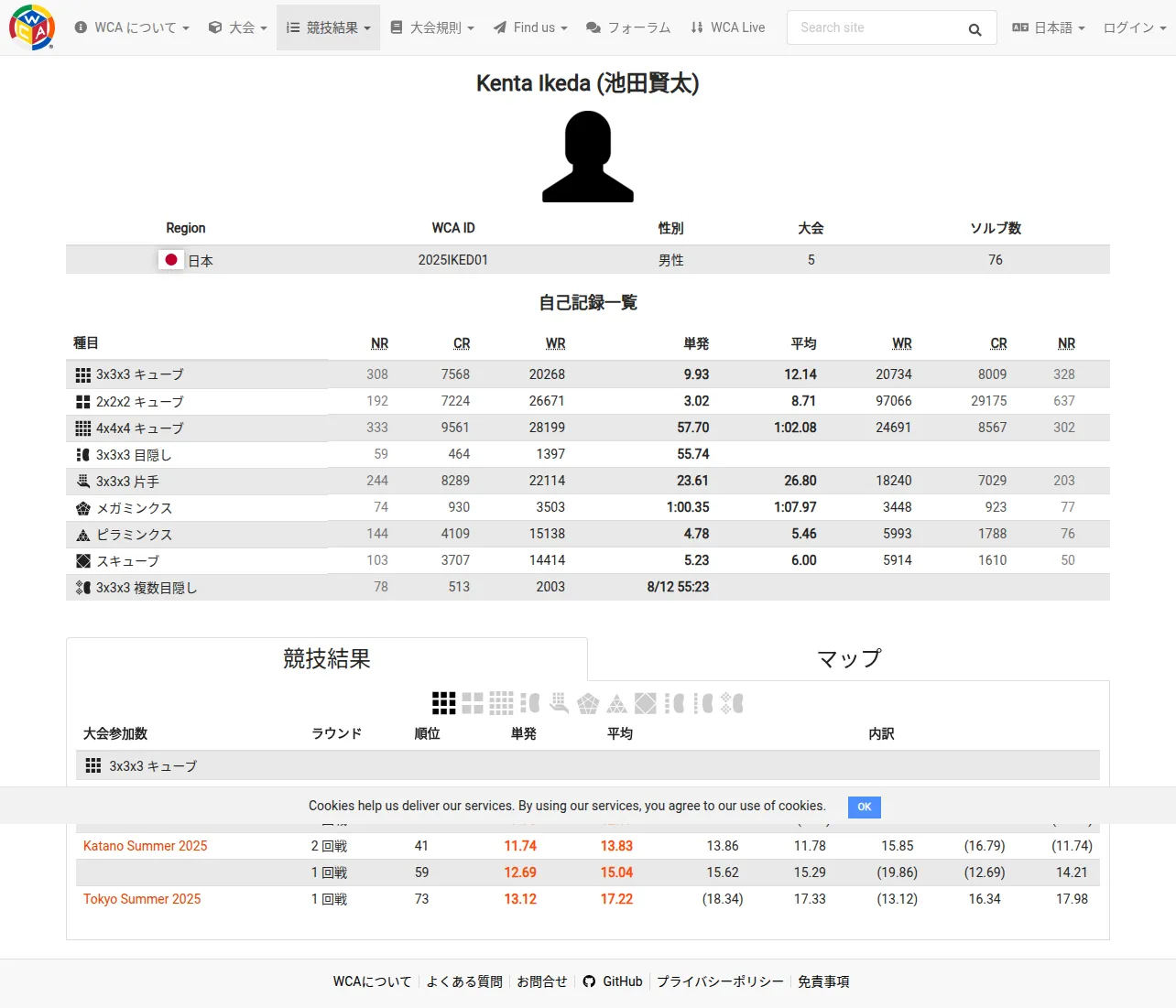Screen dimensions: 1176x1008
Task: Click the 3x3x3 複数目隠し icon in records table
Action: pos(83,588)
